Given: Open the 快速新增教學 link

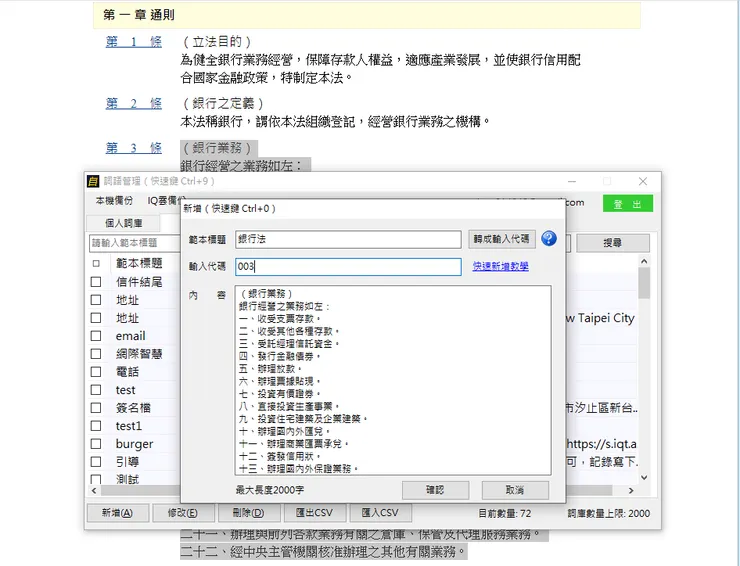Looking at the screenshot, I should click(500, 266).
